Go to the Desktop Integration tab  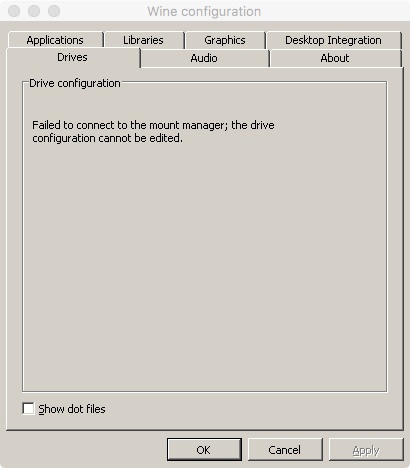333,40
